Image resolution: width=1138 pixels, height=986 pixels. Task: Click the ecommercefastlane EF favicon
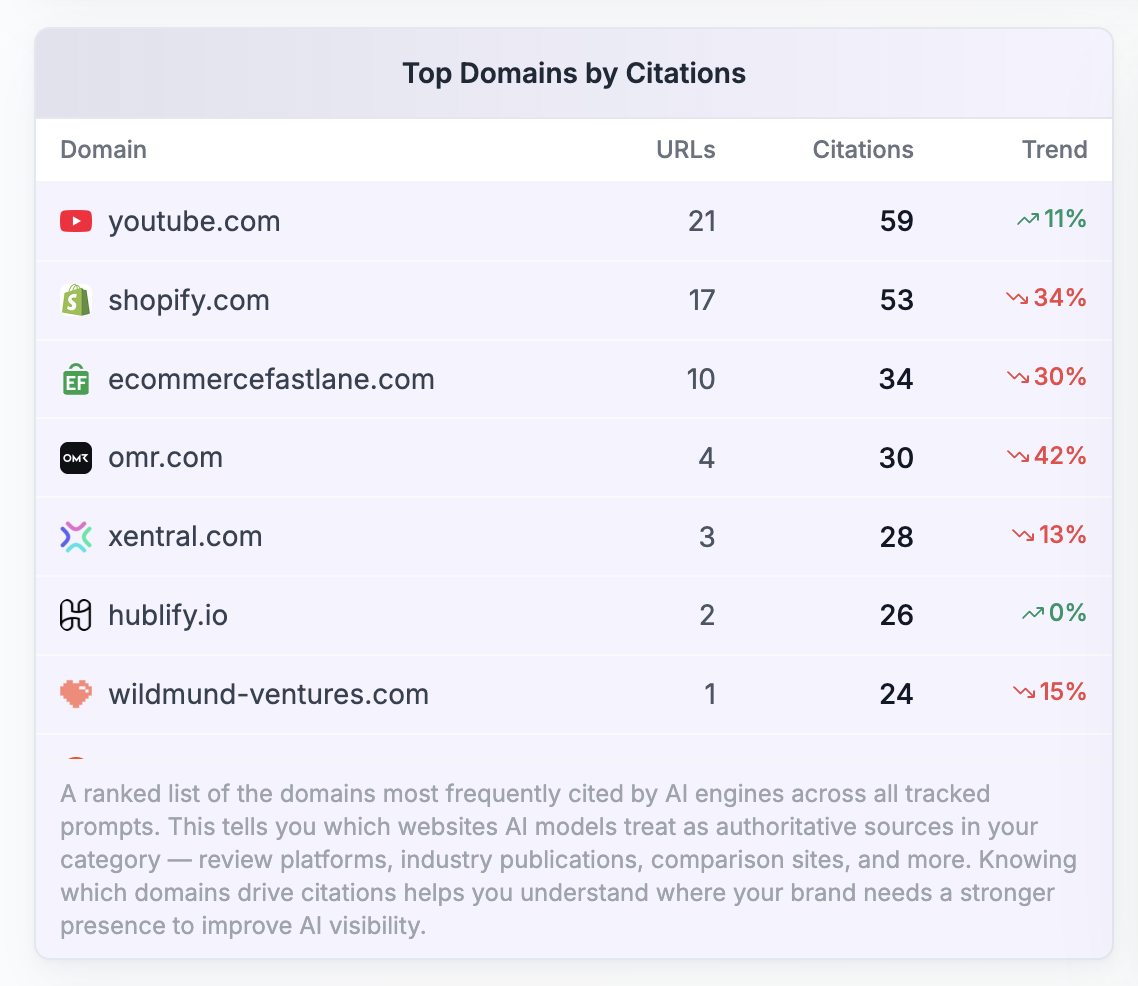pyautogui.click(x=75, y=379)
